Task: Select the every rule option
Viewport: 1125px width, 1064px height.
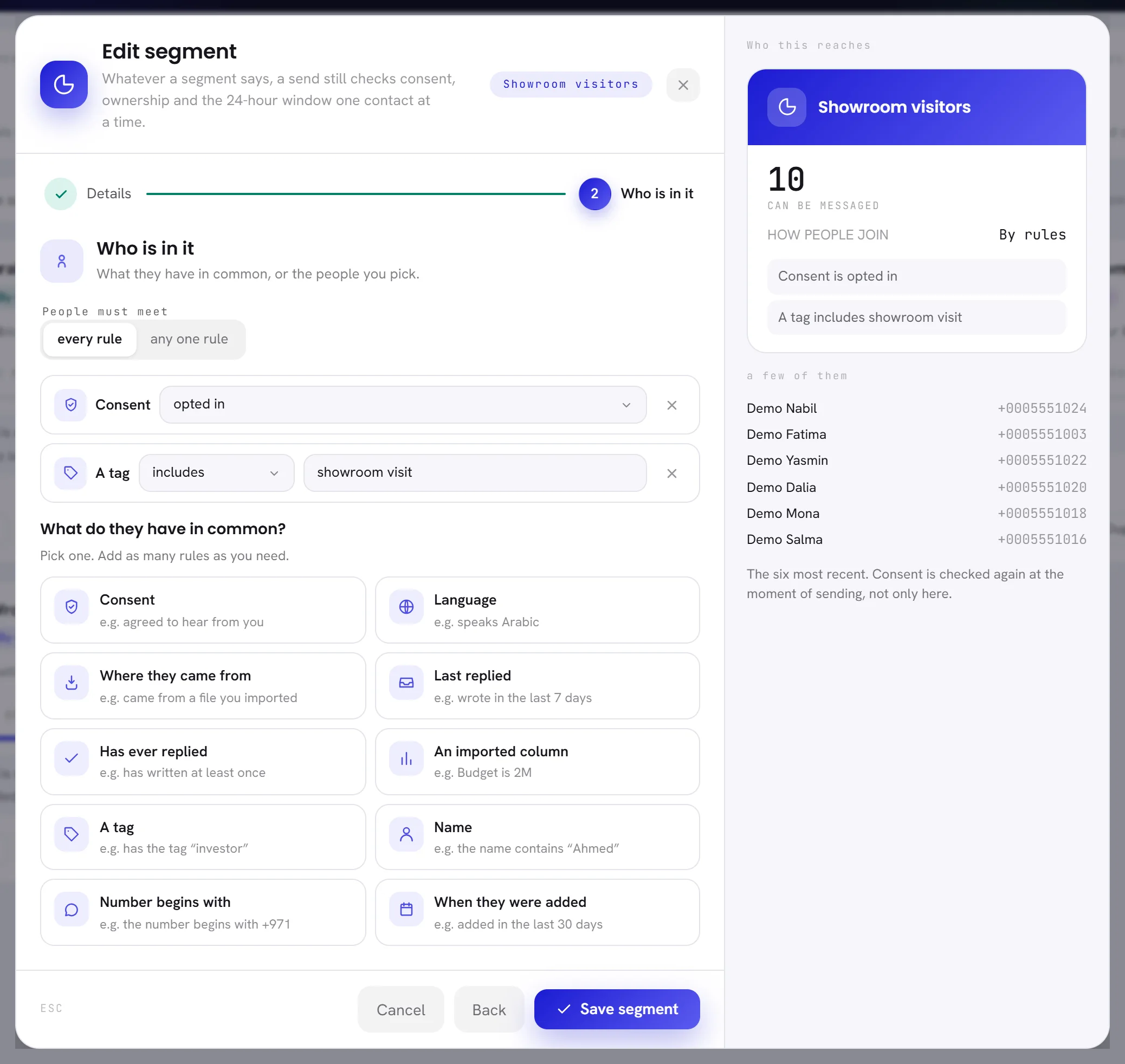Action: [89, 339]
